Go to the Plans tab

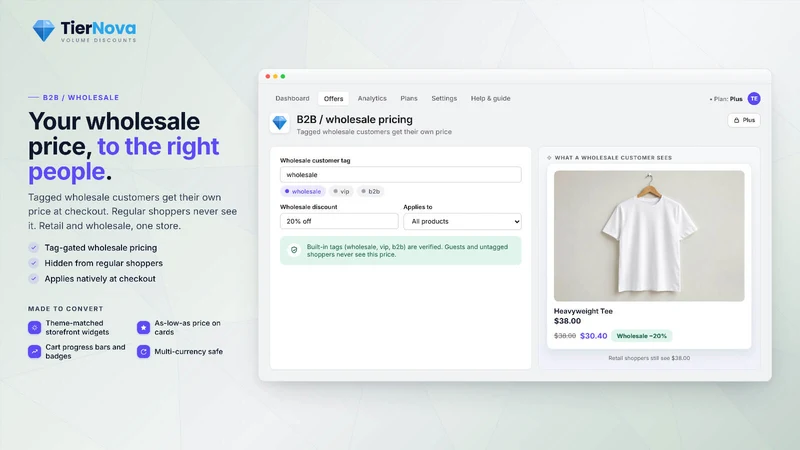pyautogui.click(x=409, y=98)
